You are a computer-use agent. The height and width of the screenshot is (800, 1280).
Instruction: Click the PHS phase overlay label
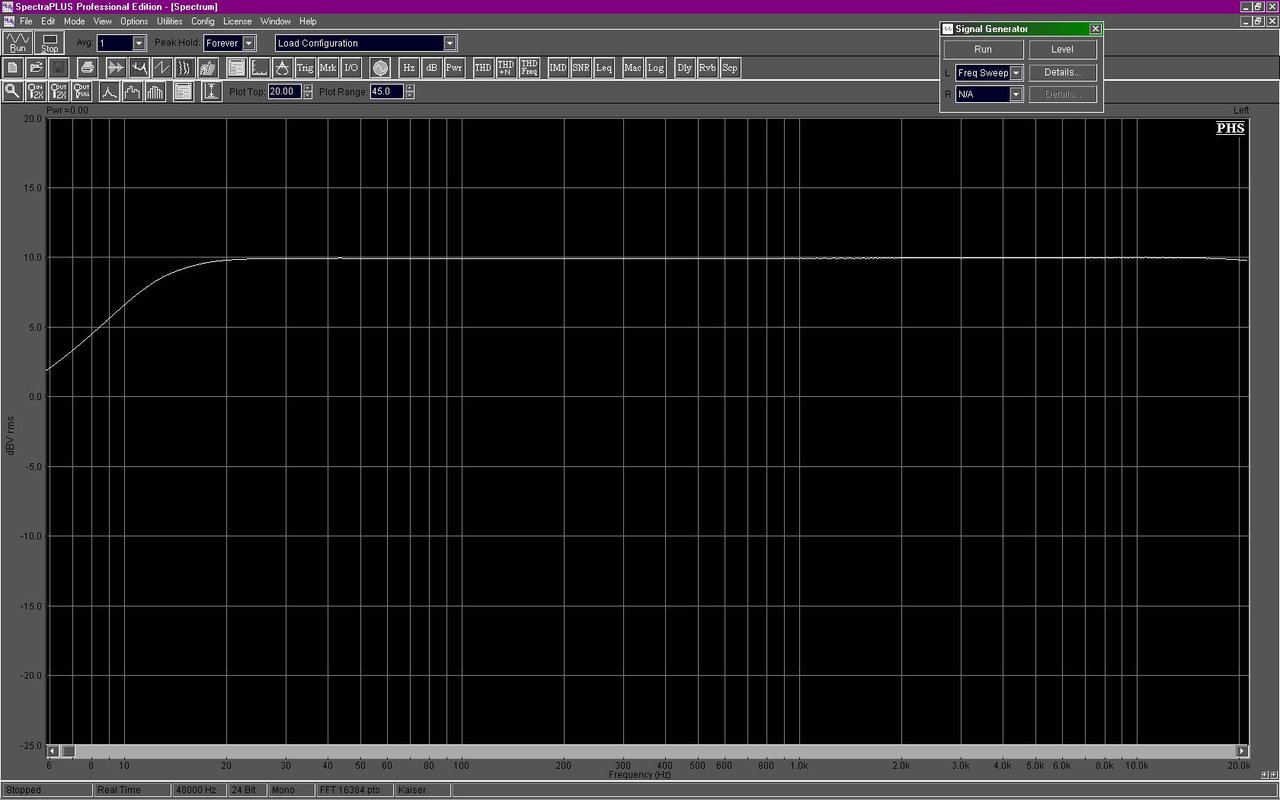tap(1230, 128)
